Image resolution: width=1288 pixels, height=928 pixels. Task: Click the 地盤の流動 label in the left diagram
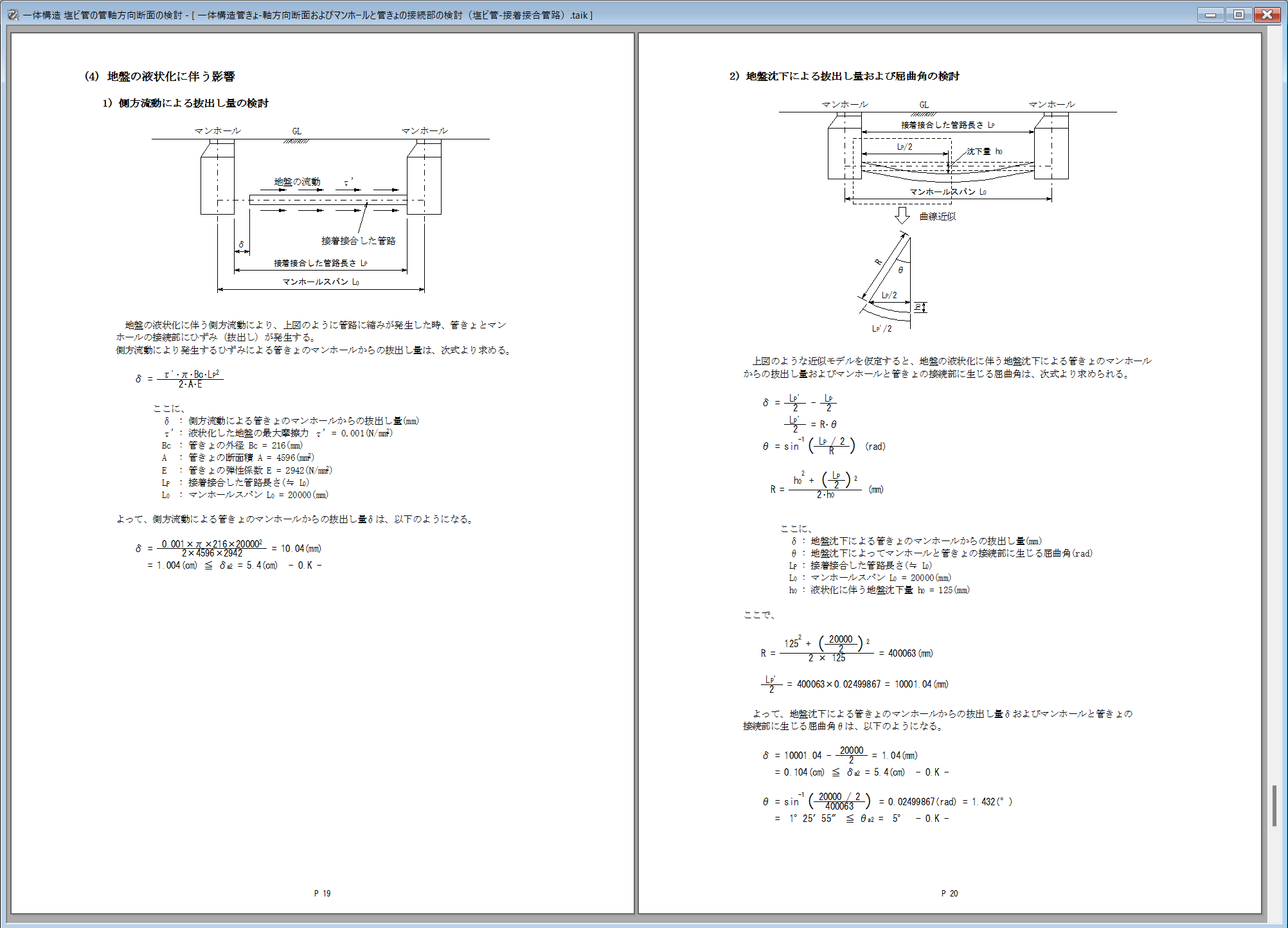tap(297, 182)
